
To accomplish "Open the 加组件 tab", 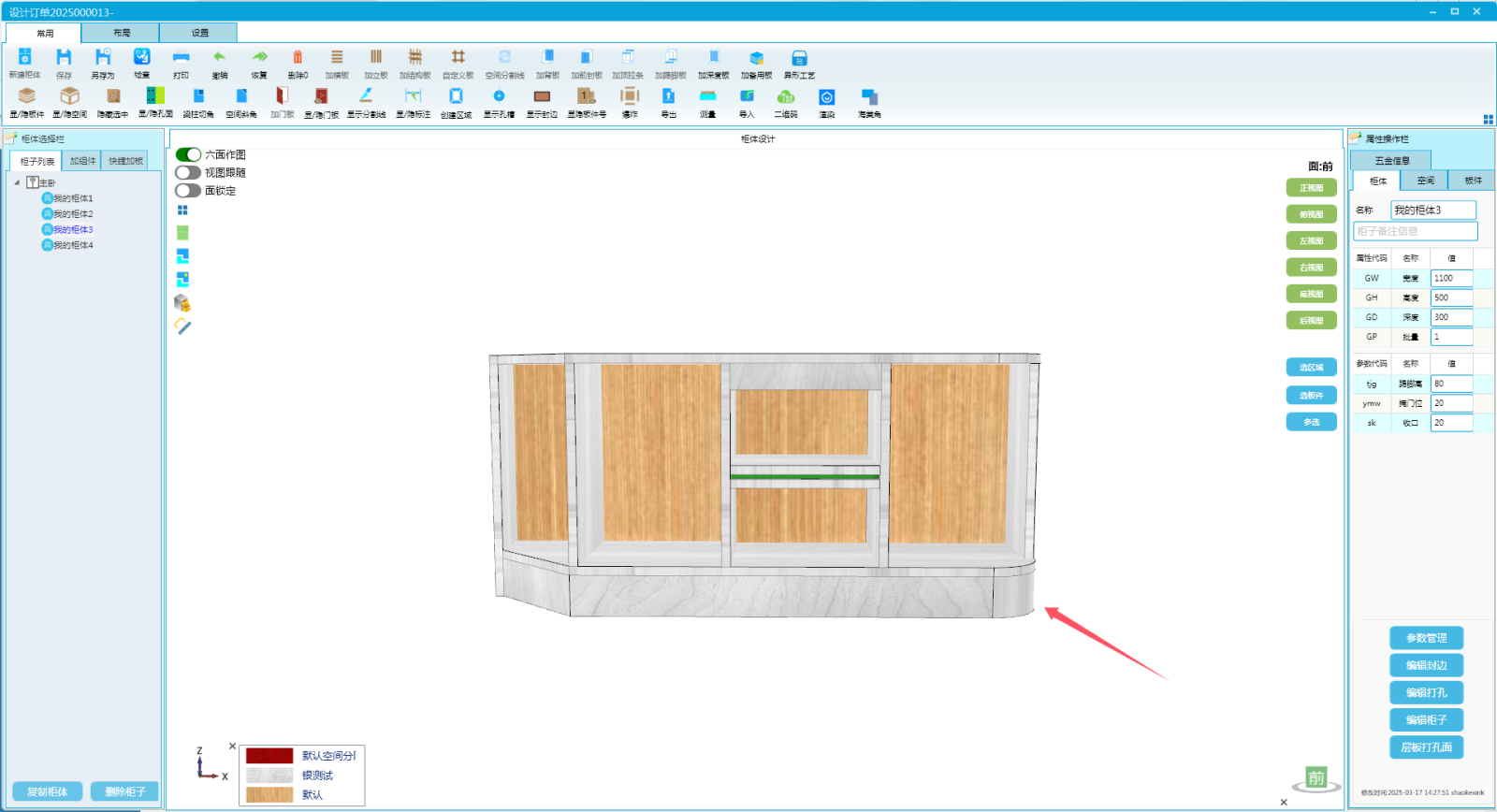I will coord(82,161).
